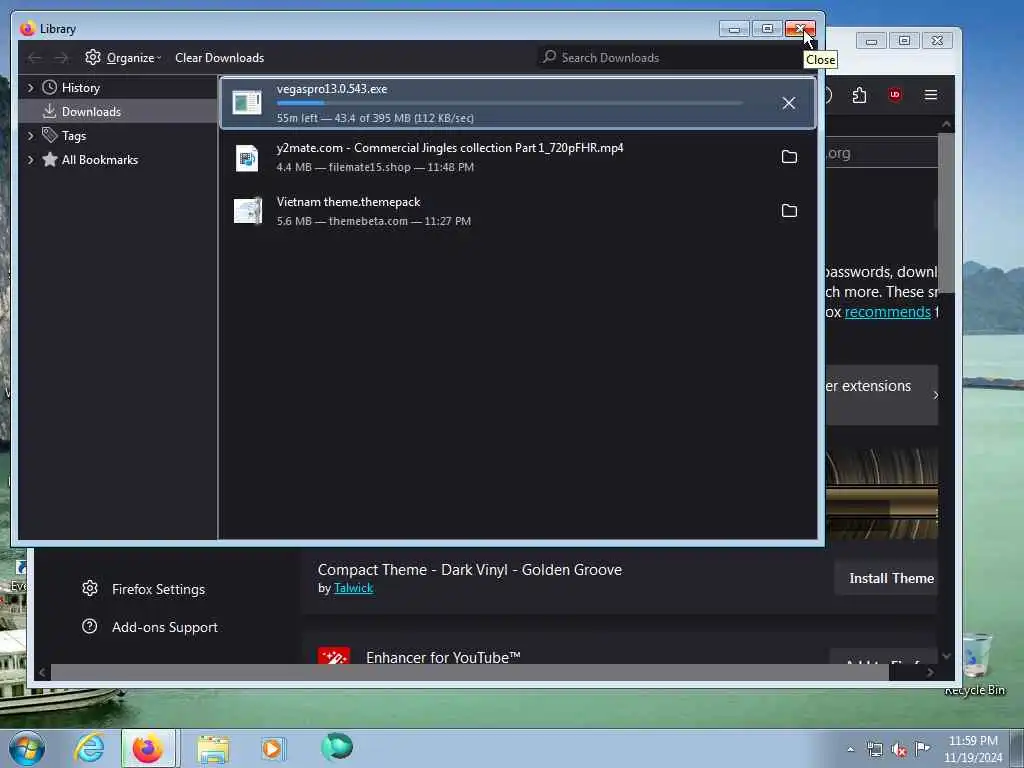The image size is (1024, 768).
Task: Expand the History tree node
Action: (30, 88)
